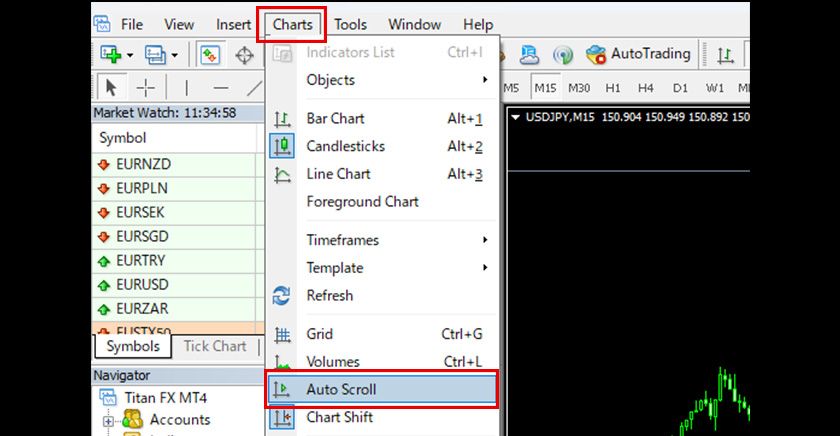The height and width of the screenshot is (436, 840).
Task: Expand the Template submenu
Action: 335,268
